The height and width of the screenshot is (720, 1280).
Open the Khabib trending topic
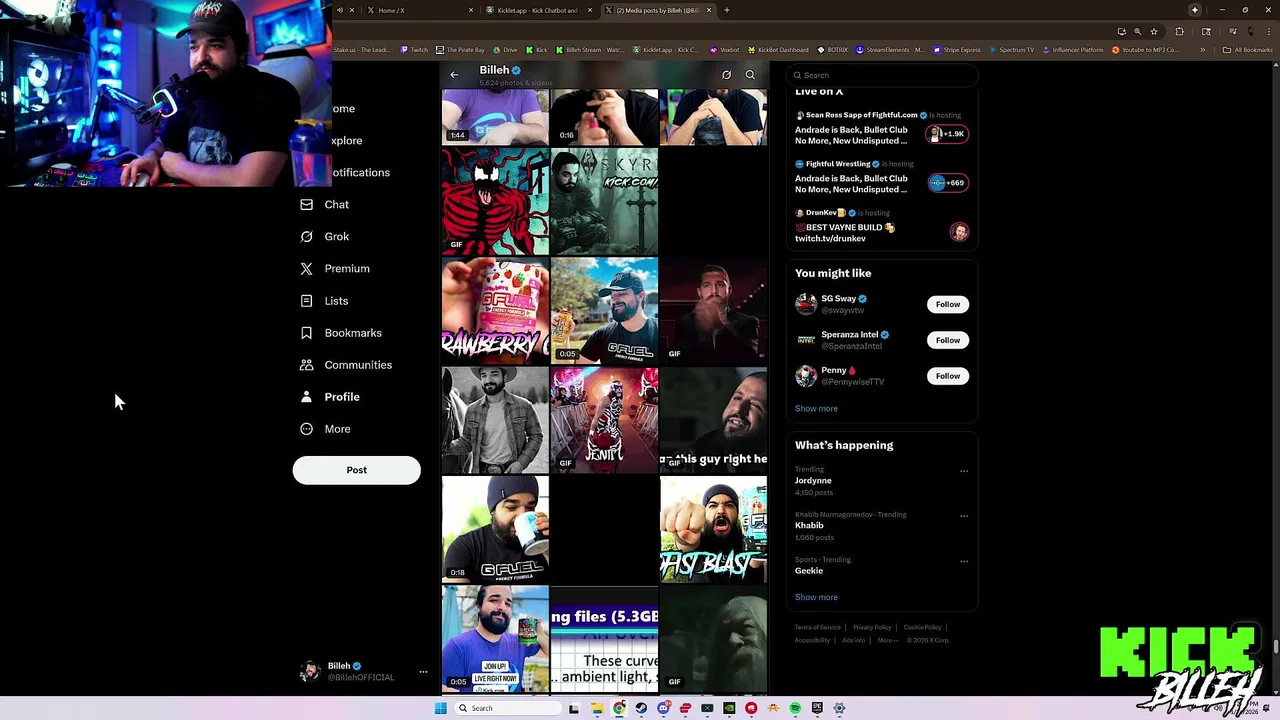[x=809, y=526]
